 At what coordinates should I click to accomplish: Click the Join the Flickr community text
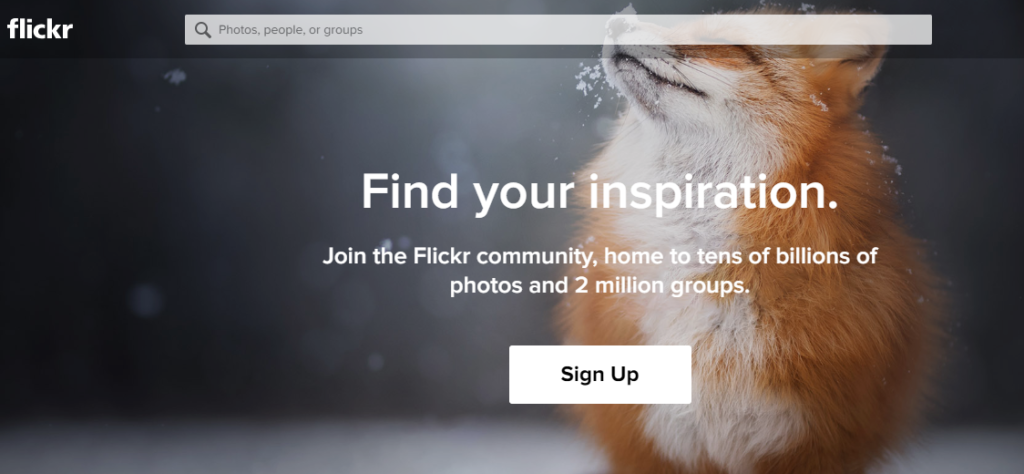[x=600, y=256]
